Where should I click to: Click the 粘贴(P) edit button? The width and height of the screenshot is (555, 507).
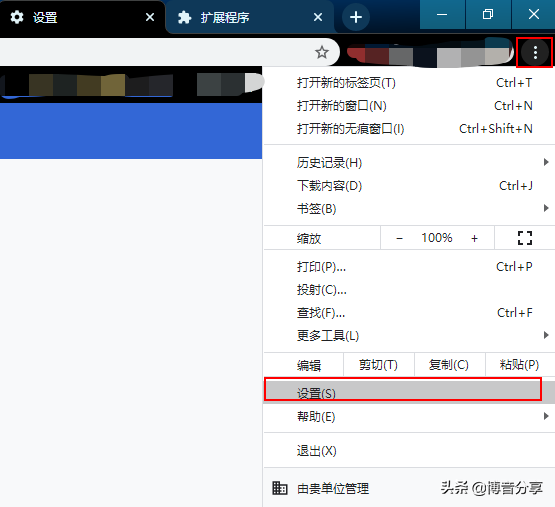(x=520, y=365)
